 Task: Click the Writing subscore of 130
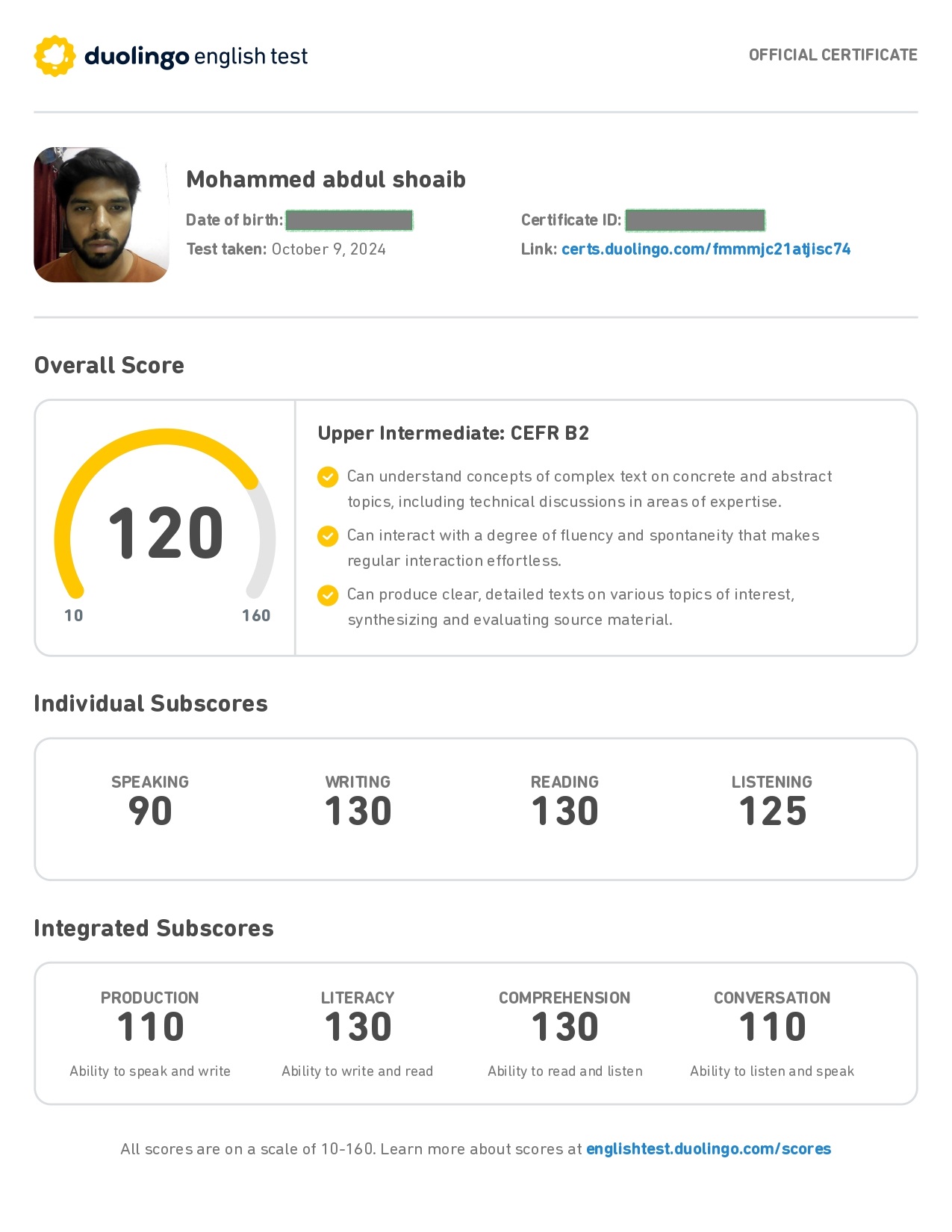(358, 812)
